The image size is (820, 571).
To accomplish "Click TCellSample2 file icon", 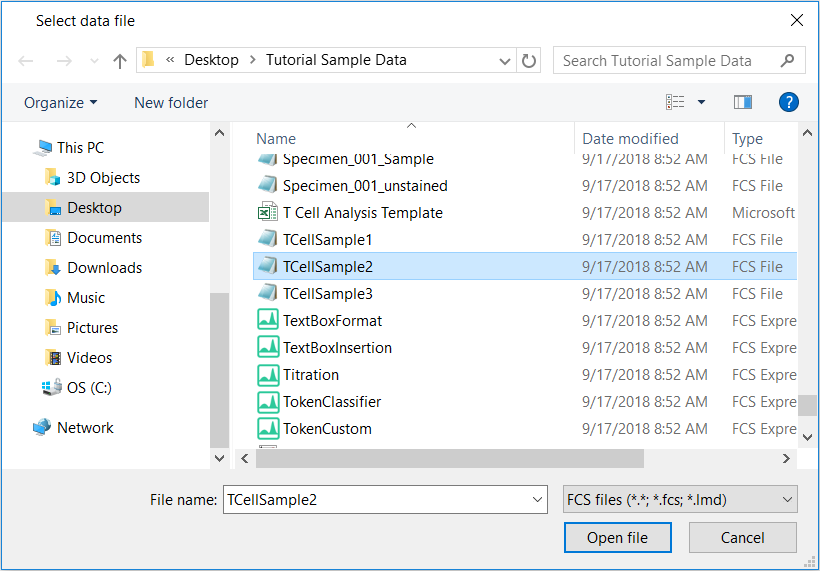I will (268, 266).
